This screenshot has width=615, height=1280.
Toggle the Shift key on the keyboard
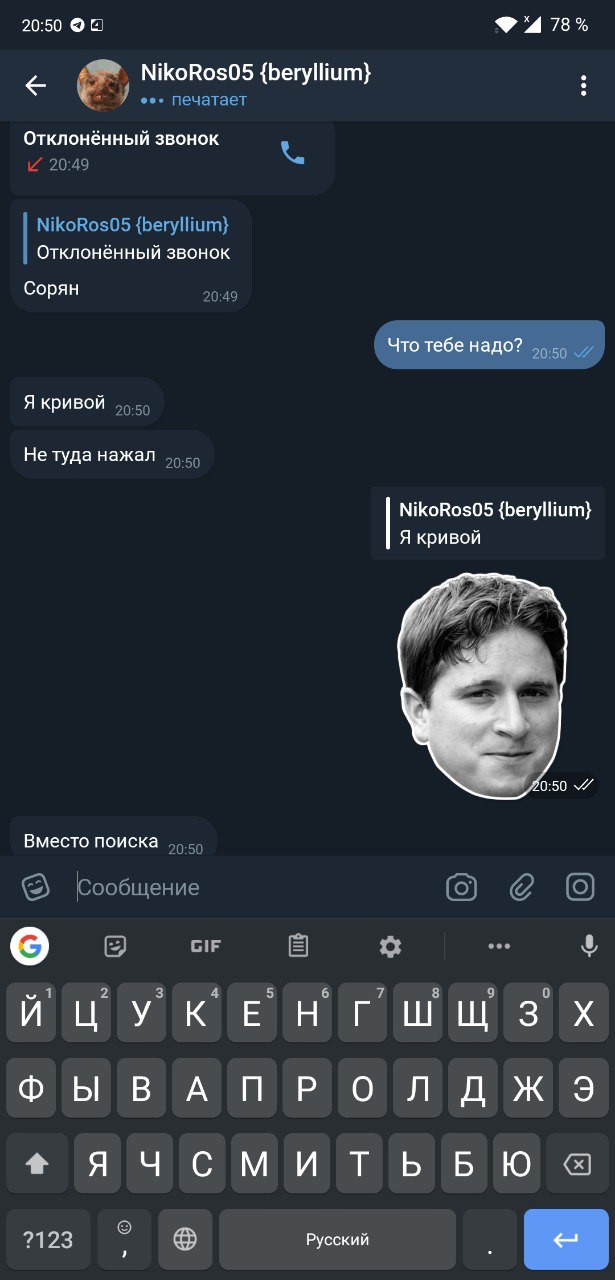coord(37,1163)
